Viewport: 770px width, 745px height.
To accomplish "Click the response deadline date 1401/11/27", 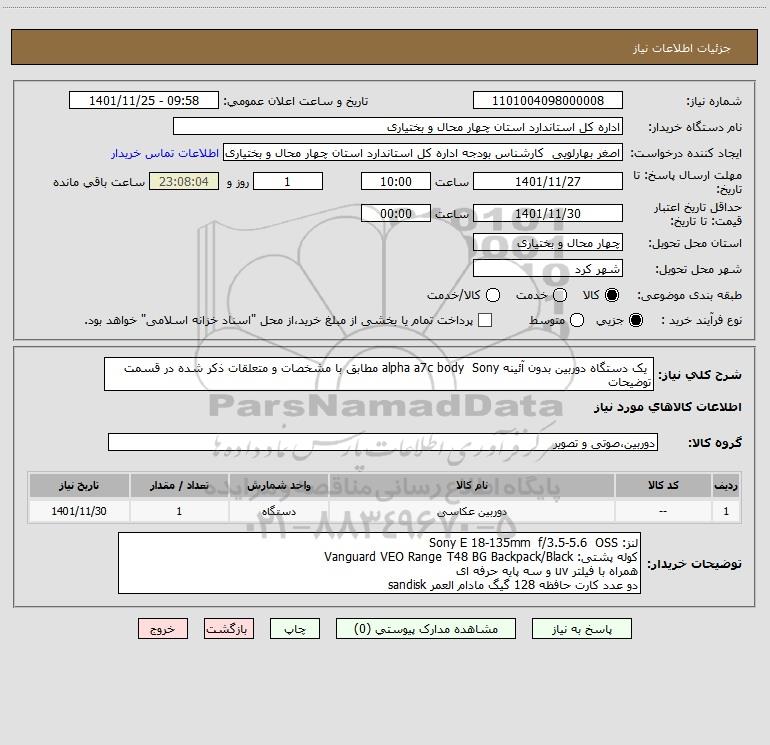I will point(548,182).
